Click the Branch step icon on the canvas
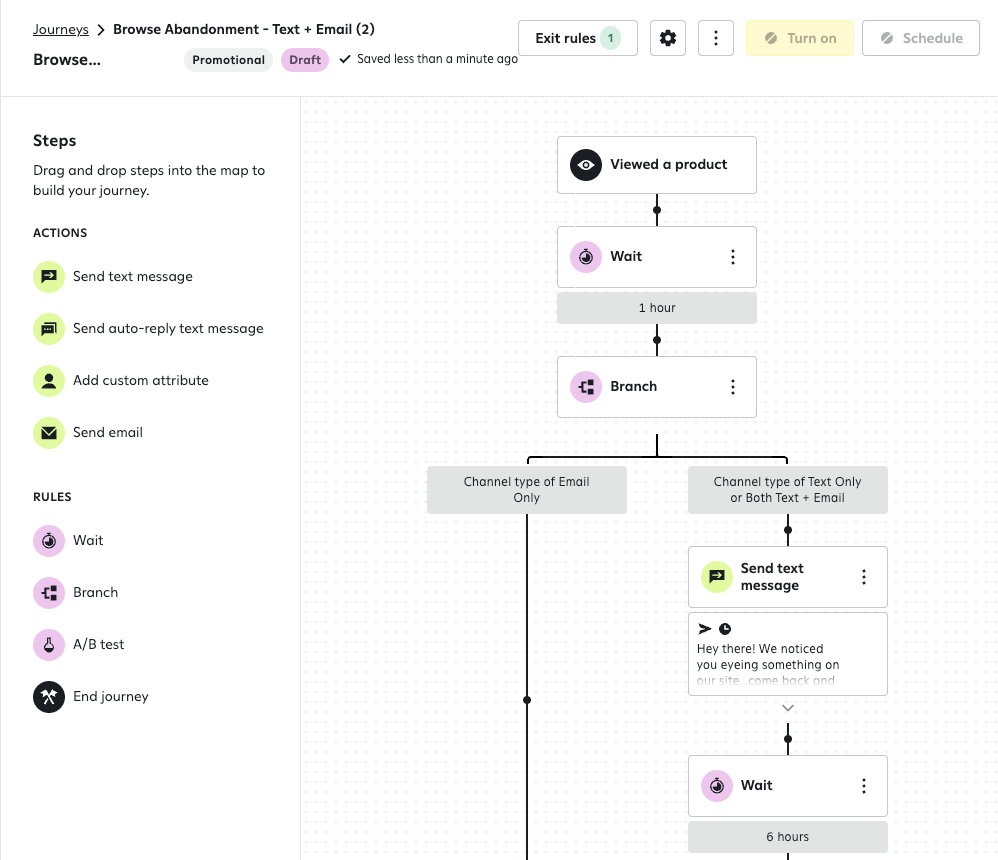 [x=586, y=387]
